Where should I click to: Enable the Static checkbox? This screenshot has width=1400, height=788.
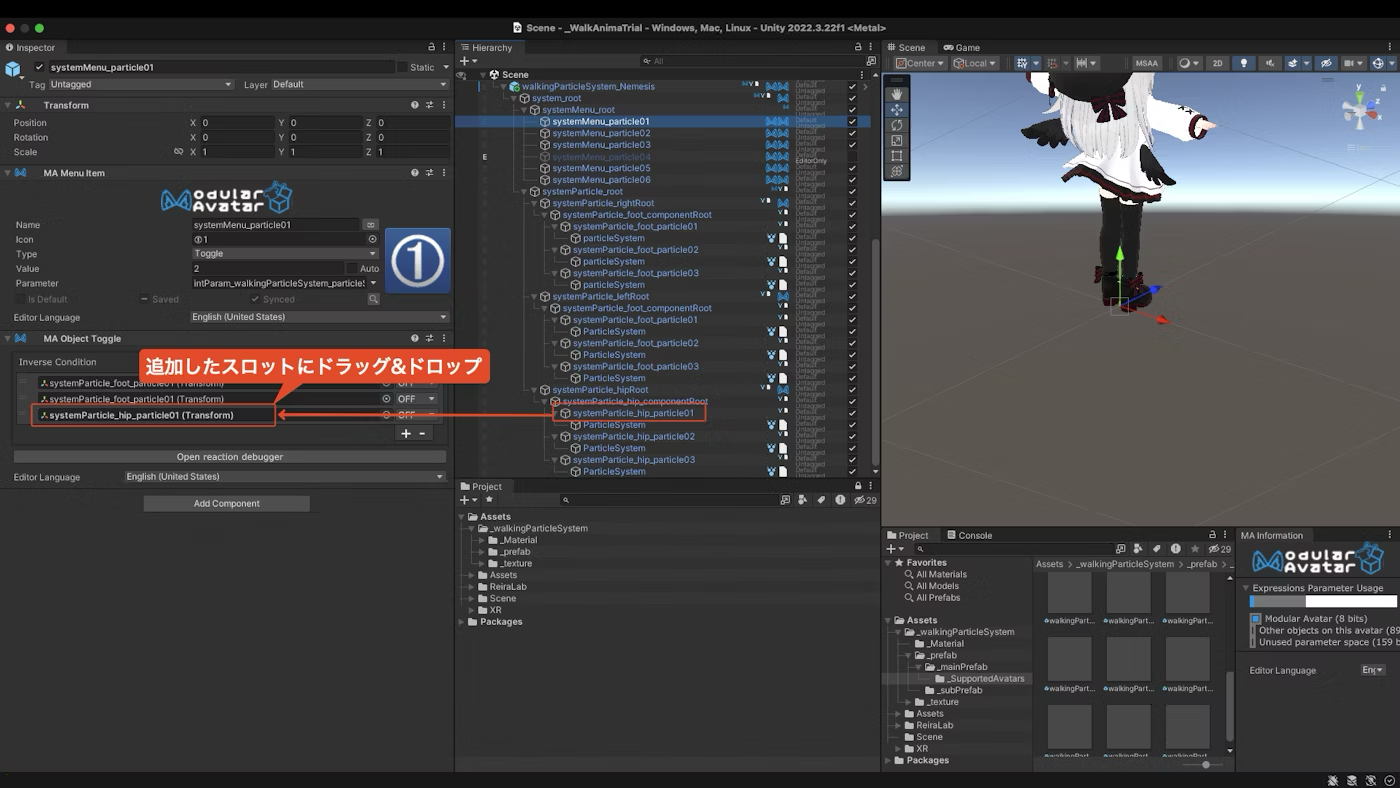402,67
